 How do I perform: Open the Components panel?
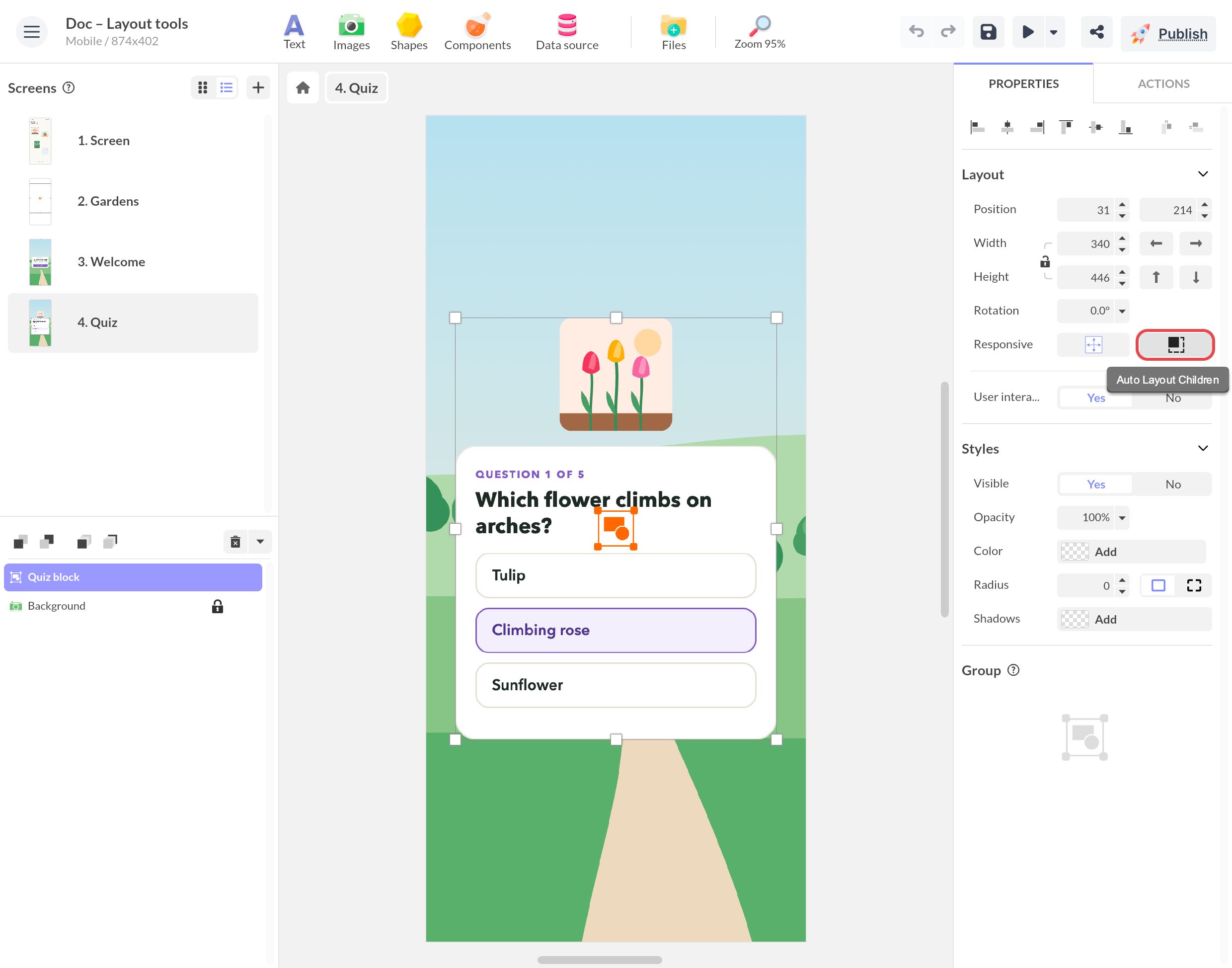(477, 32)
